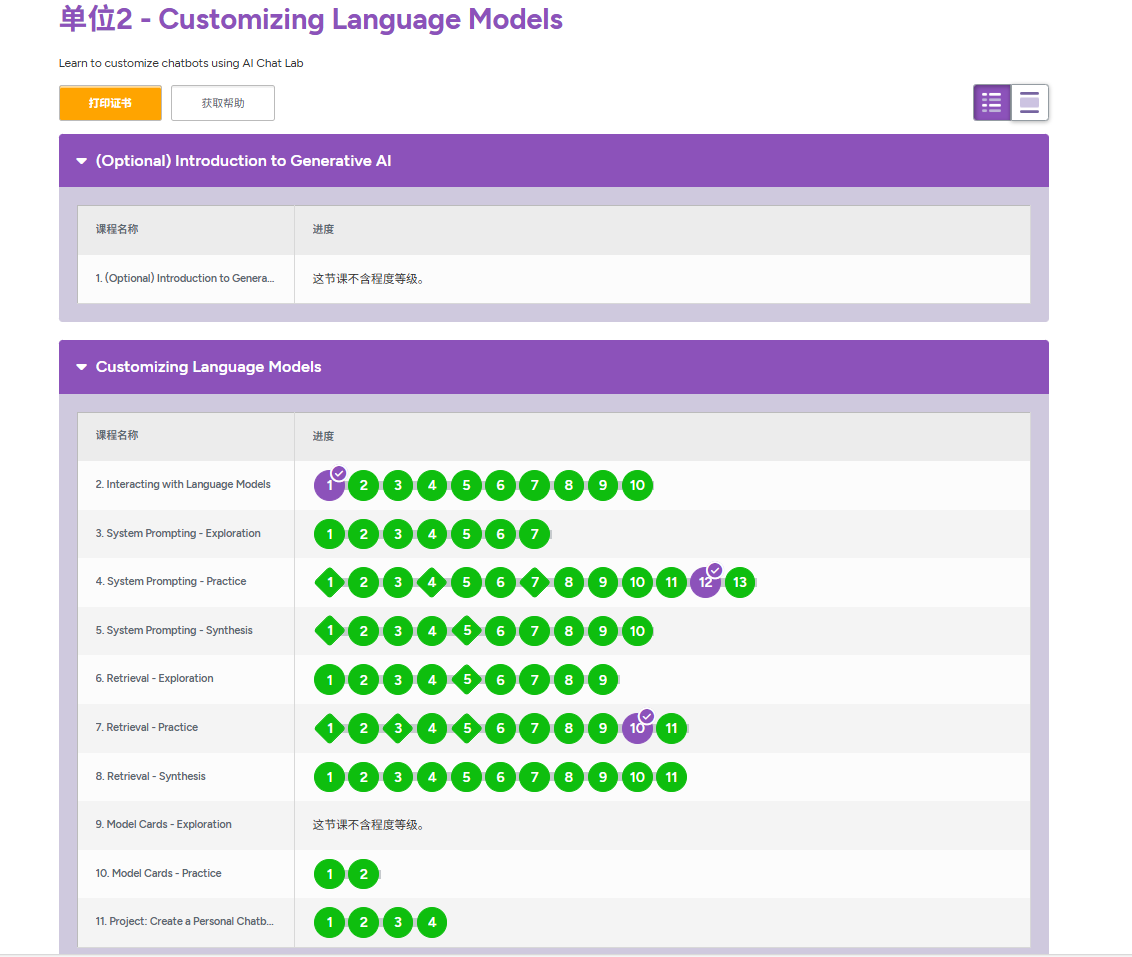Viewport: 1132px width, 957px height.
Task: Open level 2 of Model Cards - Practice
Action: (x=364, y=874)
